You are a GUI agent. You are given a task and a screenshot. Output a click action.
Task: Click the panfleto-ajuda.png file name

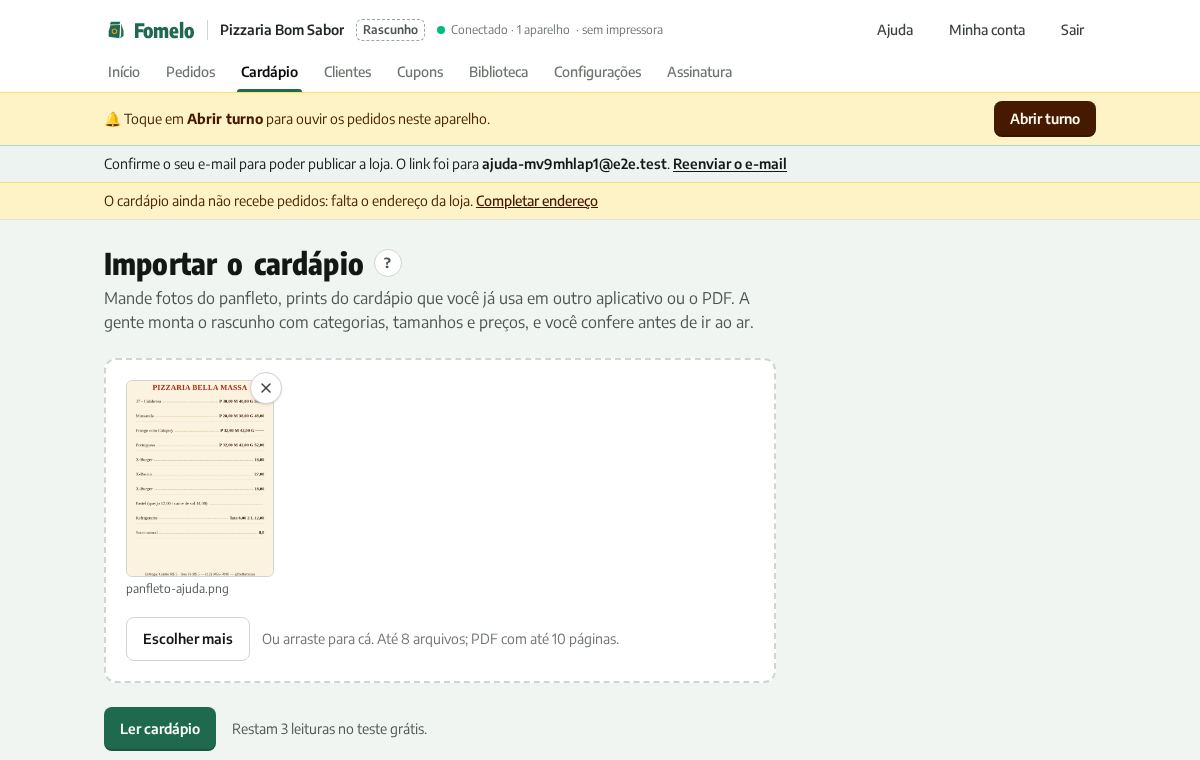[x=177, y=589]
